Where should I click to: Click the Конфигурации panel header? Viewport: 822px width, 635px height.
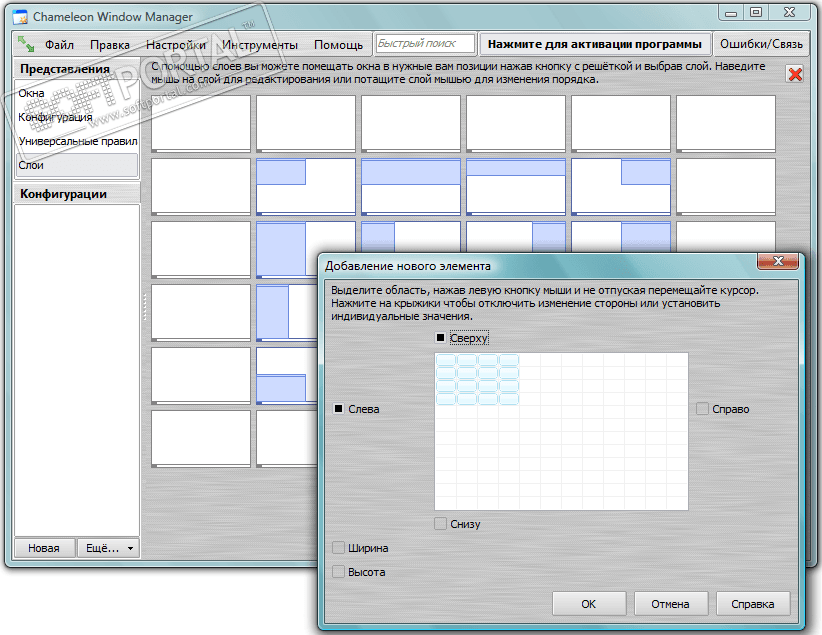point(77,194)
